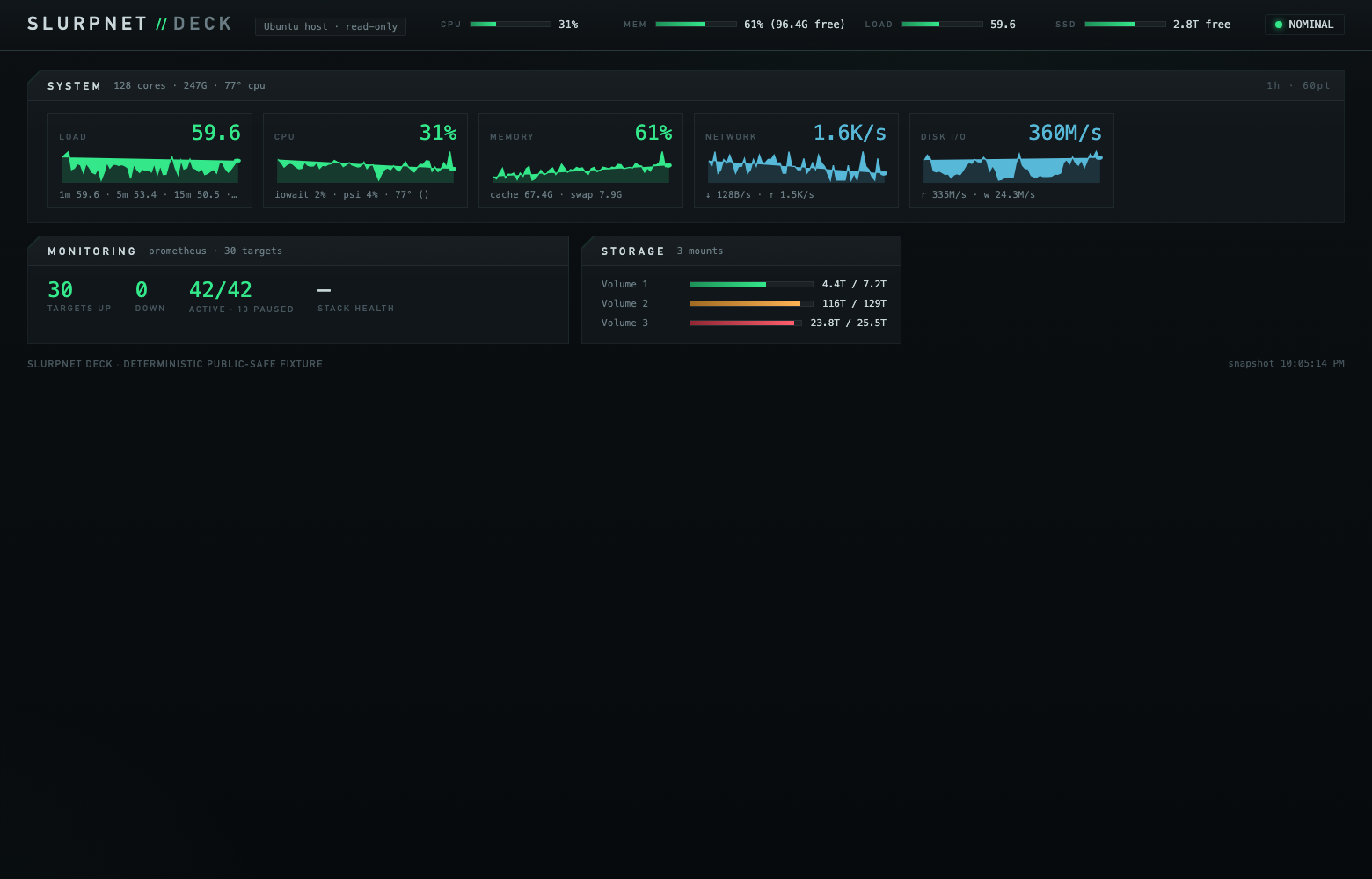Viewport: 1372px width, 879px height.
Task: Click the header CPU usage bar
Action: [x=511, y=25]
